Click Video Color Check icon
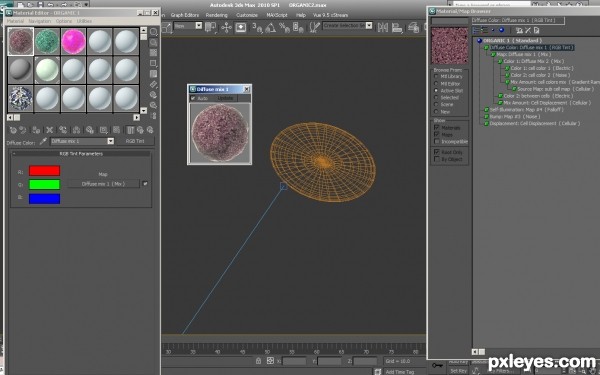This screenshot has width=600, height=375. click(153, 73)
